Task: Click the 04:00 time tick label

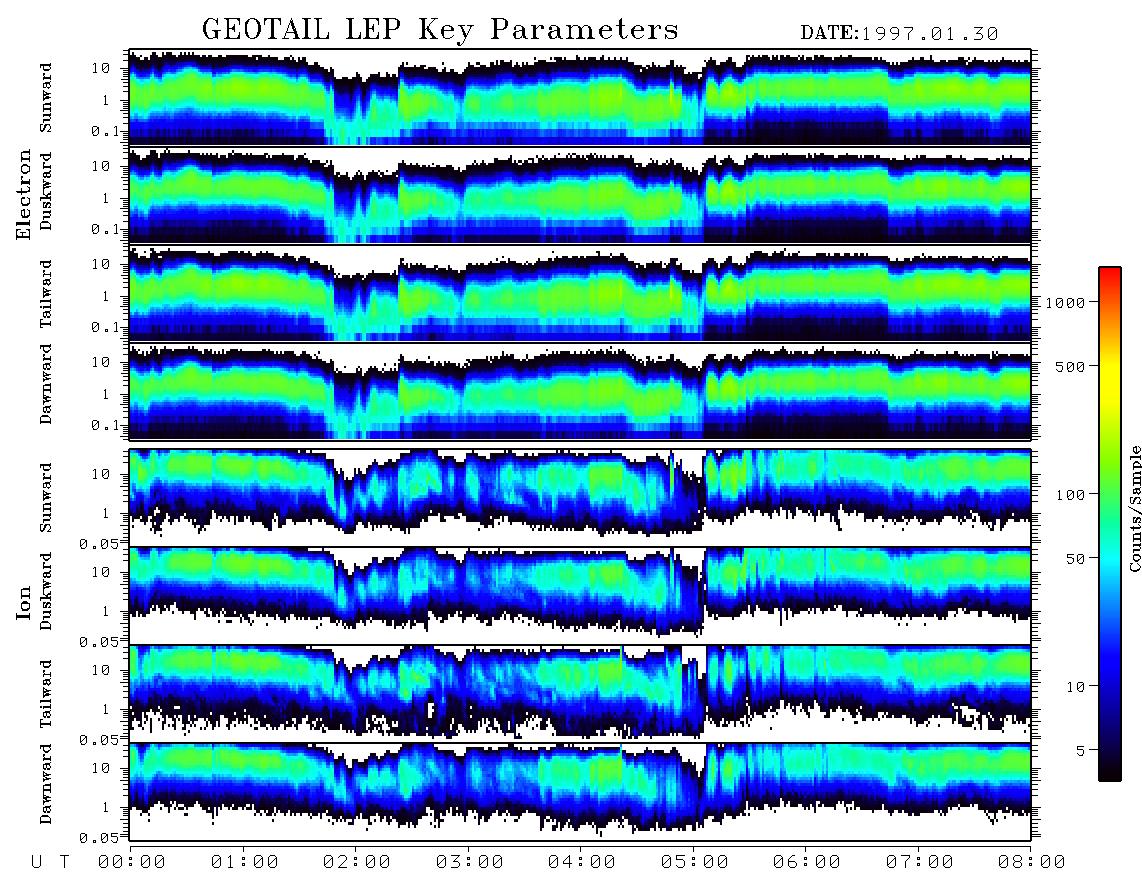Action: point(582,863)
